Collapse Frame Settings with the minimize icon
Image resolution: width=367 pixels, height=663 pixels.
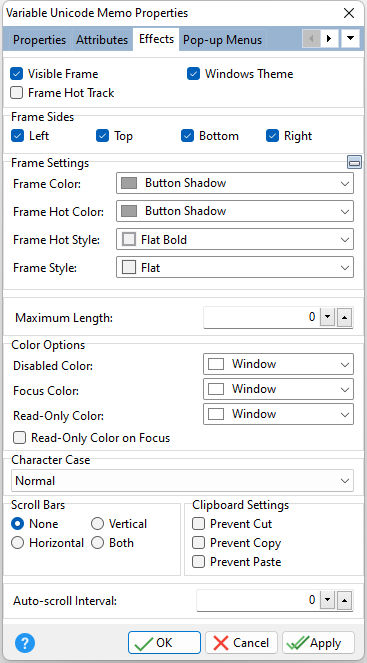click(354, 162)
